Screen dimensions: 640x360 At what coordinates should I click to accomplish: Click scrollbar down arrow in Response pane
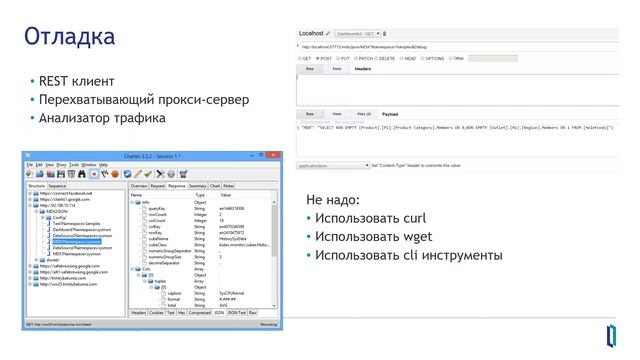point(274,305)
